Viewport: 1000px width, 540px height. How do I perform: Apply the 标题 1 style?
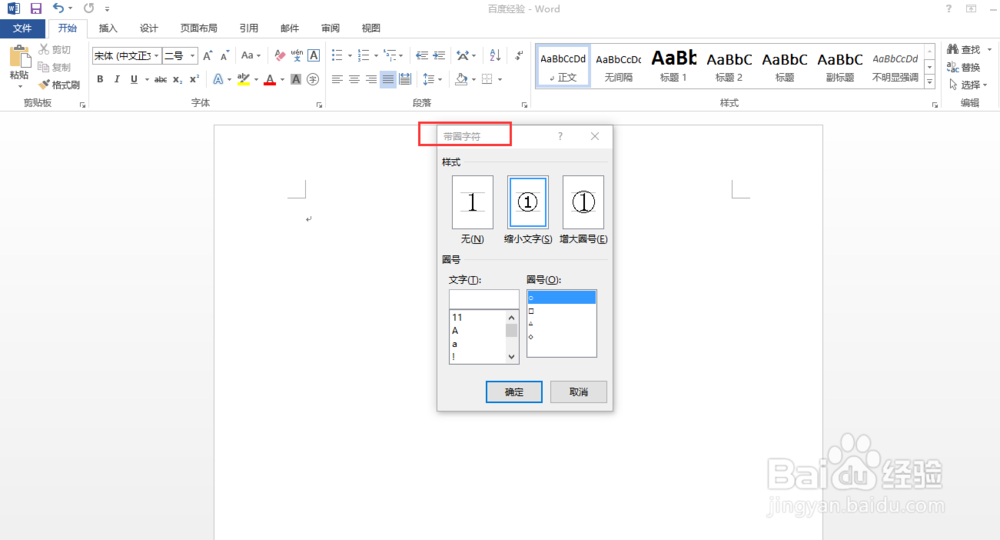(x=673, y=66)
